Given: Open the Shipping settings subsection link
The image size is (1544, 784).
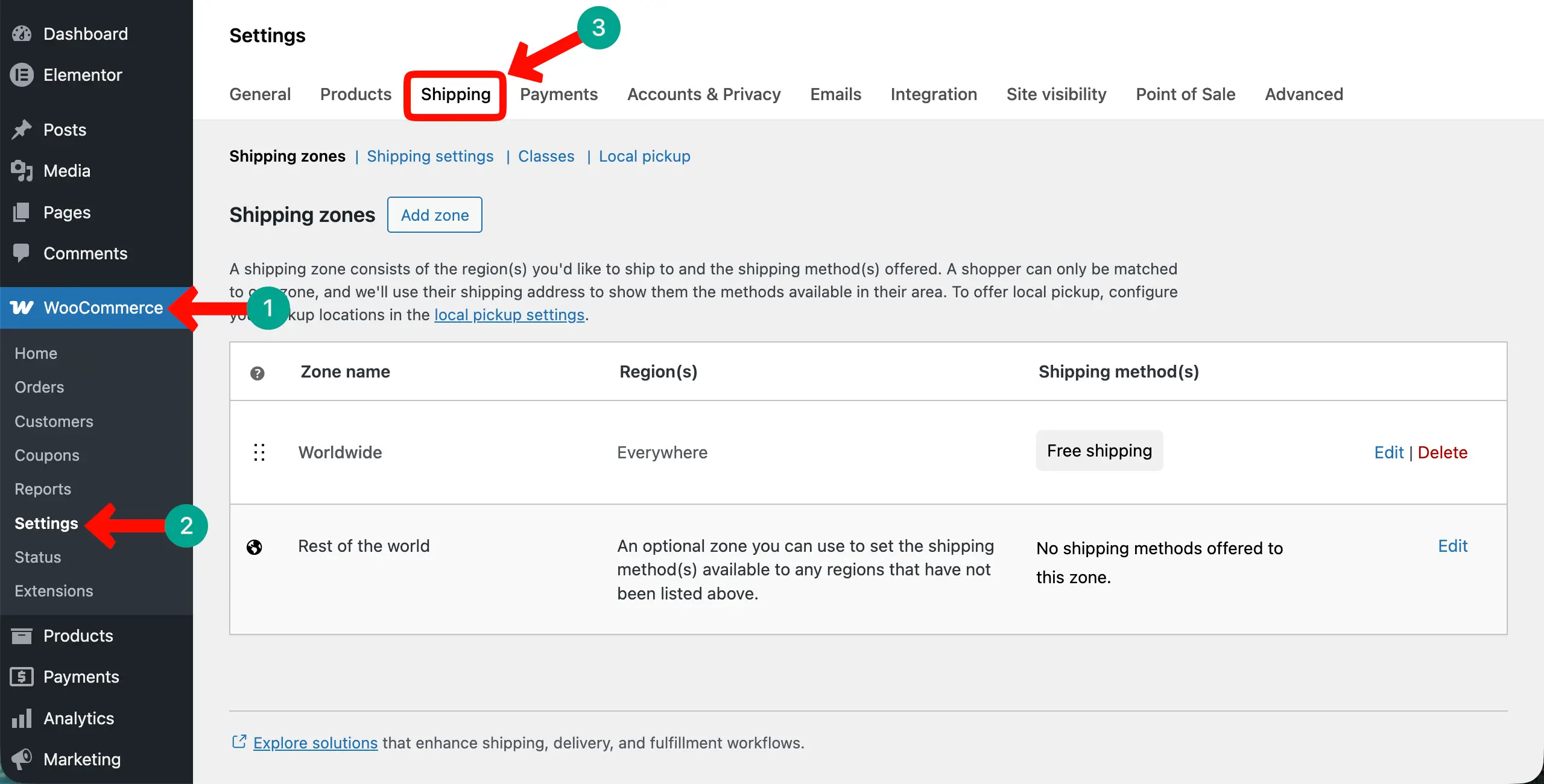Looking at the screenshot, I should pyautogui.click(x=430, y=156).
